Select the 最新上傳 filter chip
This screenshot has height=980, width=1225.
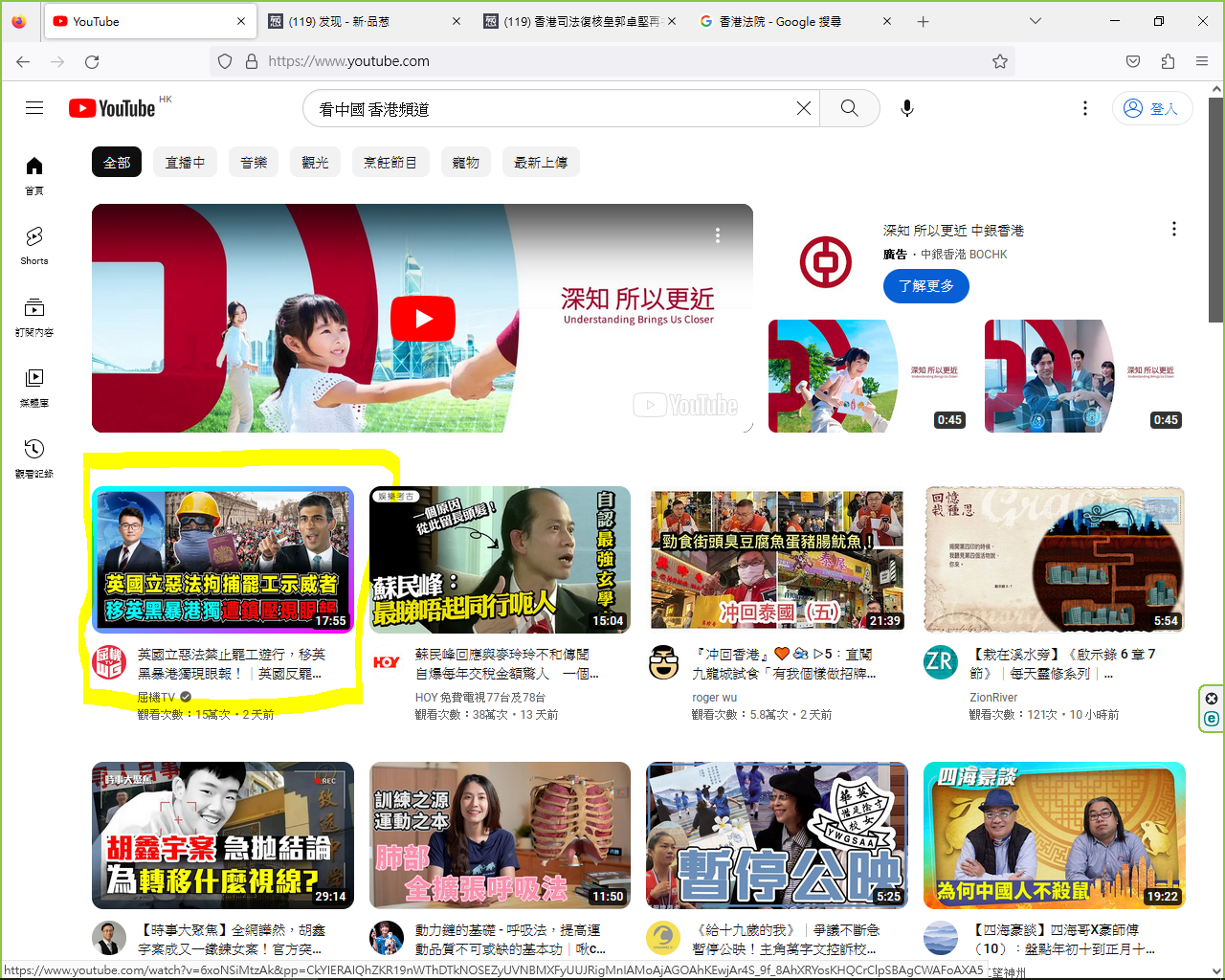(x=541, y=163)
